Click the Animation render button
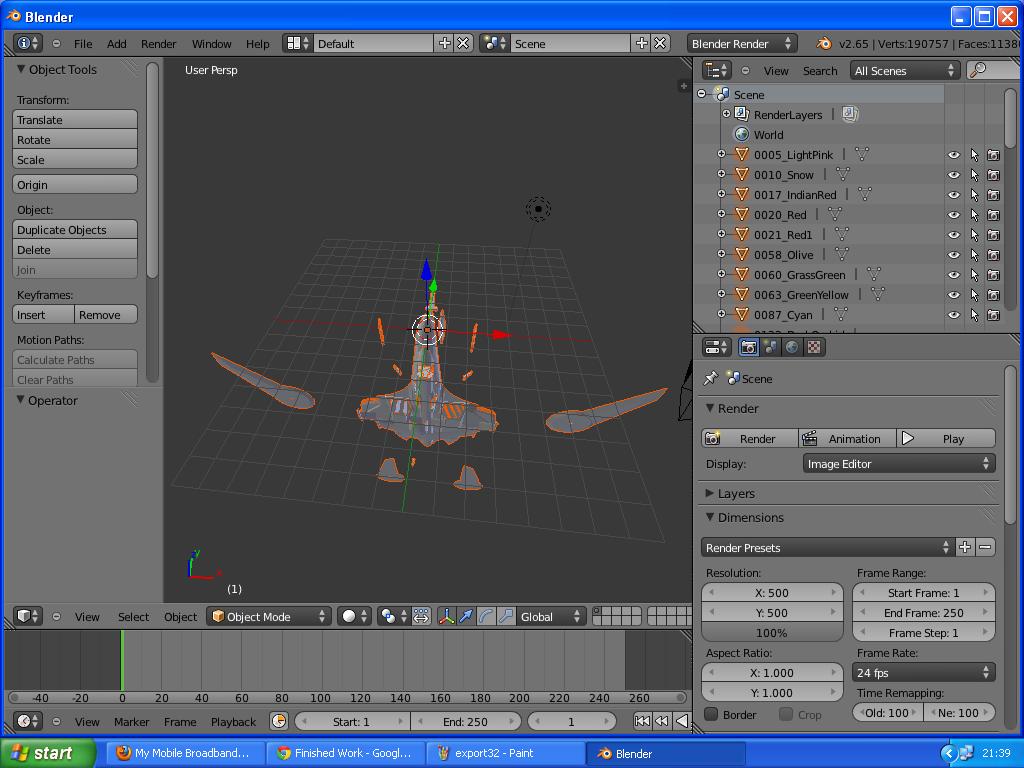 pyautogui.click(x=848, y=439)
